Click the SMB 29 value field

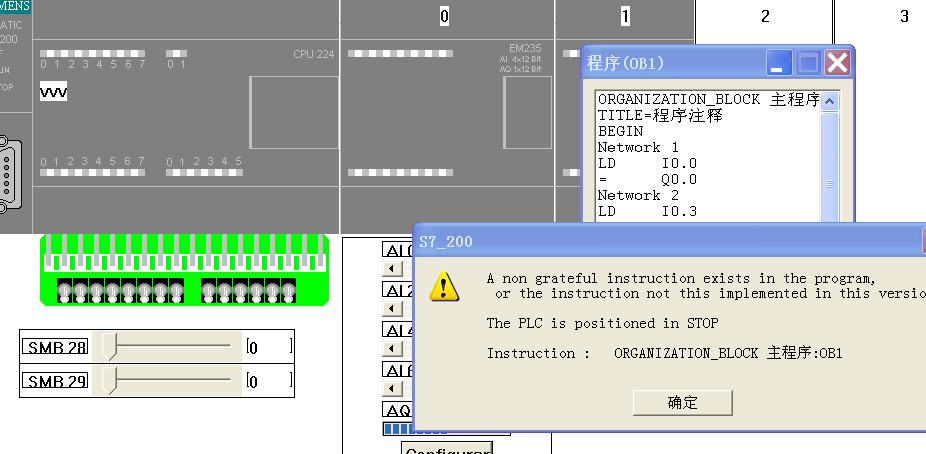[x=269, y=381]
